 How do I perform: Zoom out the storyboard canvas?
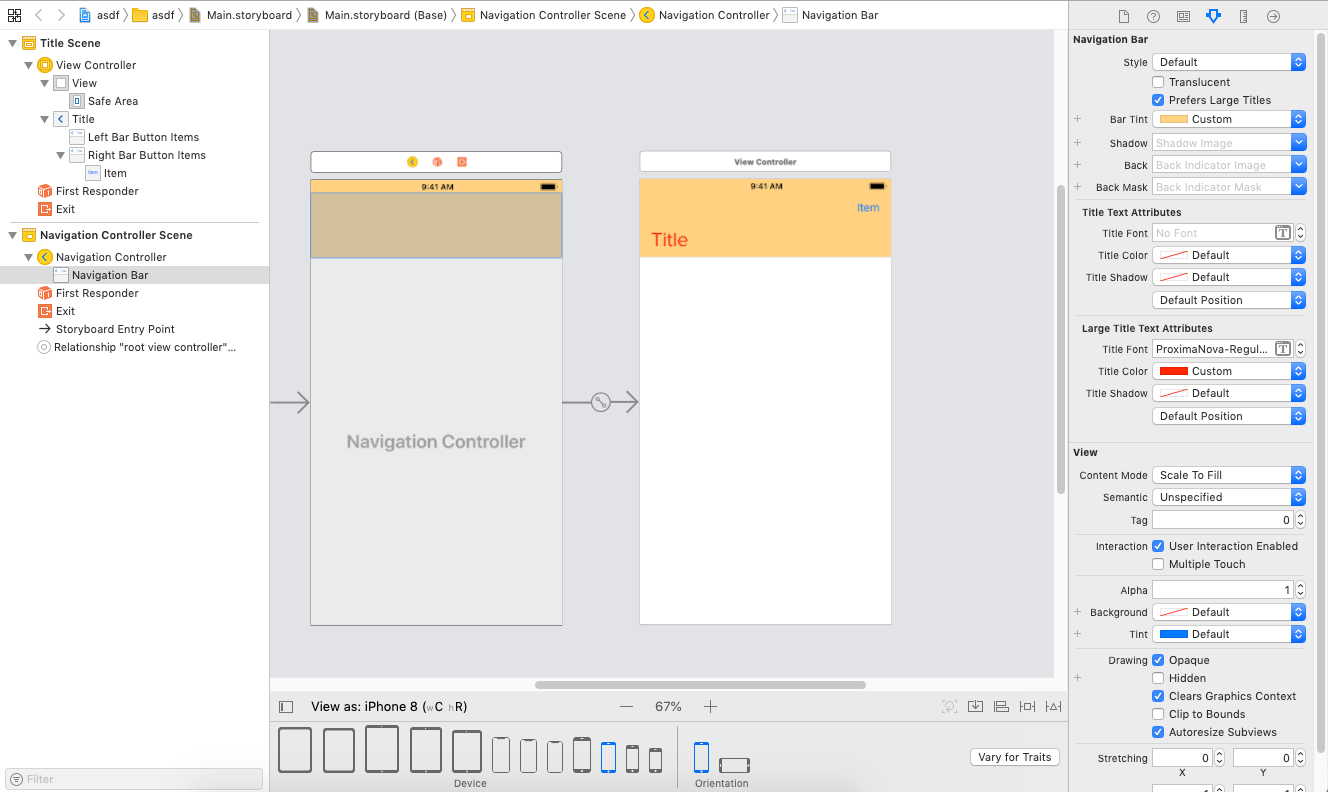coord(626,707)
